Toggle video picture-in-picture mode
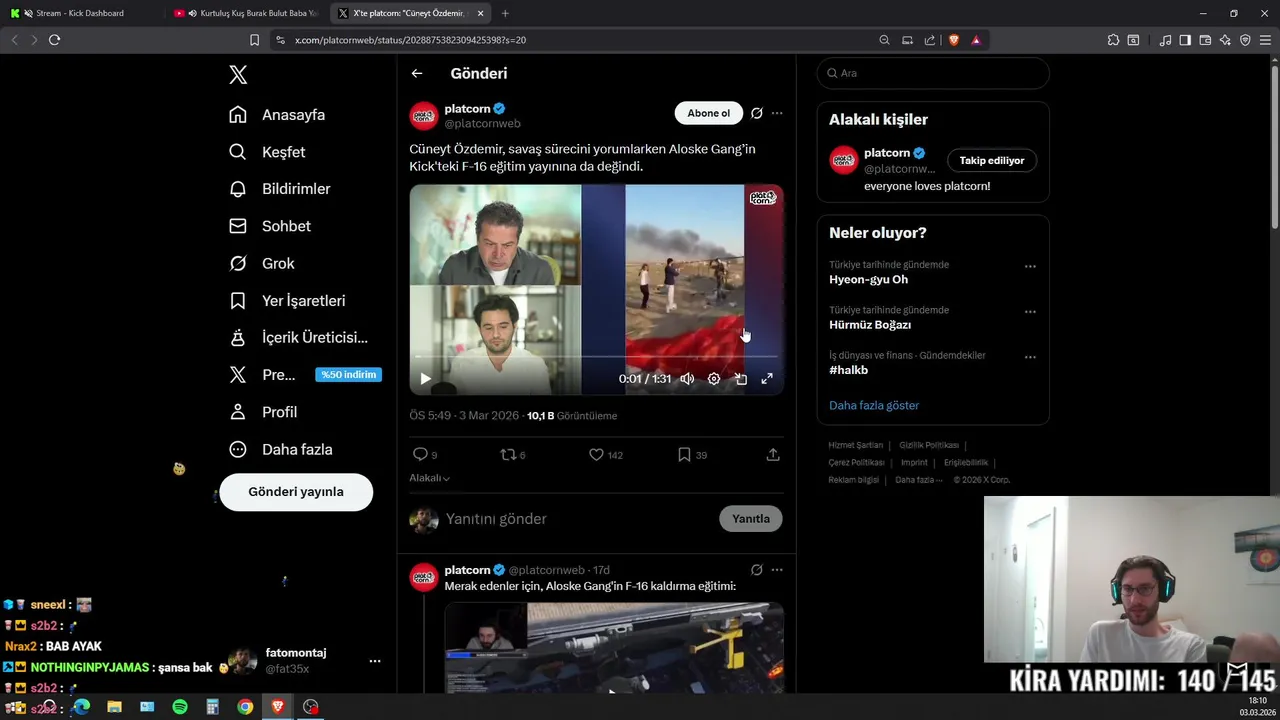This screenshot has height=720, width=1280. coord(741,379)
